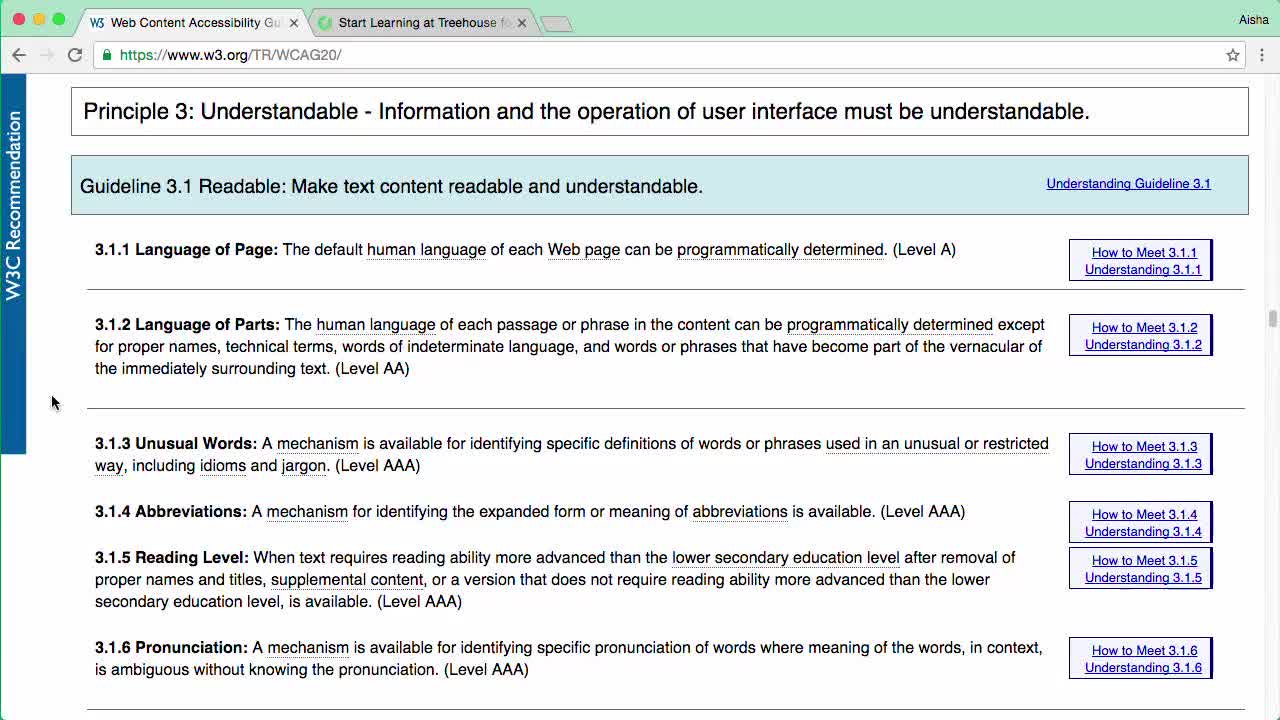The image size is (1280, 720).
Task: Open Understanding 3.1.3 link
Action: tap(1143, 463)
